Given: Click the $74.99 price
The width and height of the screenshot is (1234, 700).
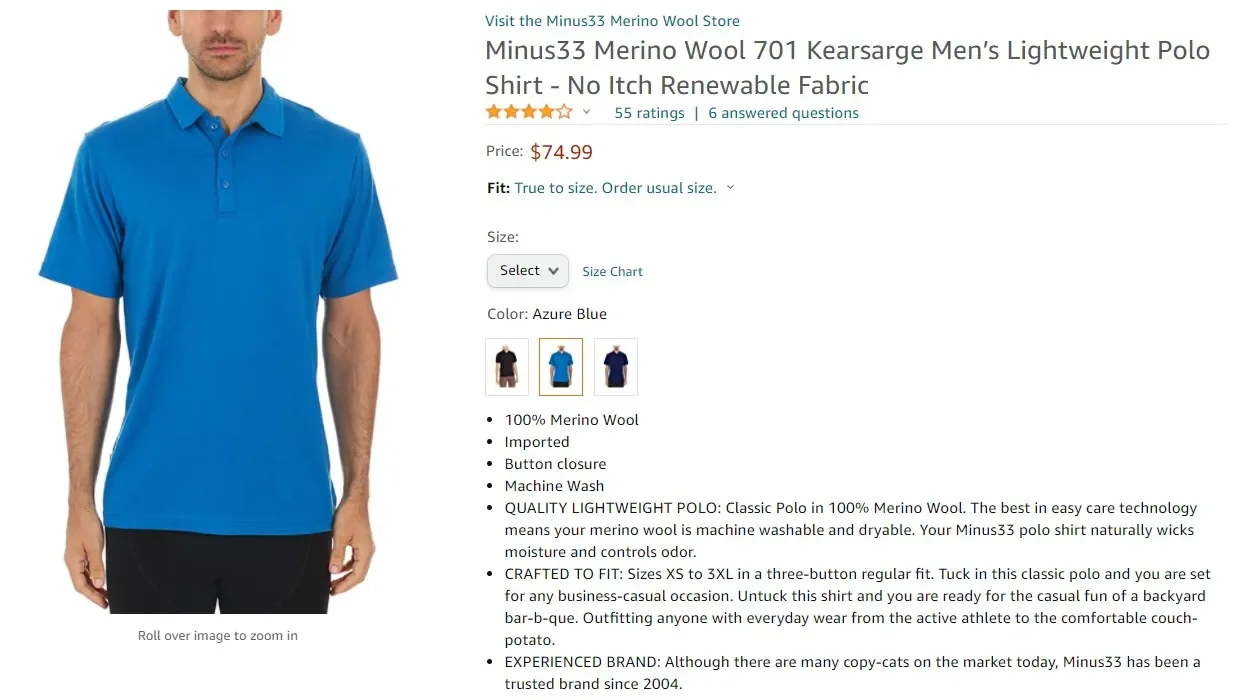Looking at the screenshot, I should pos(561,152).
